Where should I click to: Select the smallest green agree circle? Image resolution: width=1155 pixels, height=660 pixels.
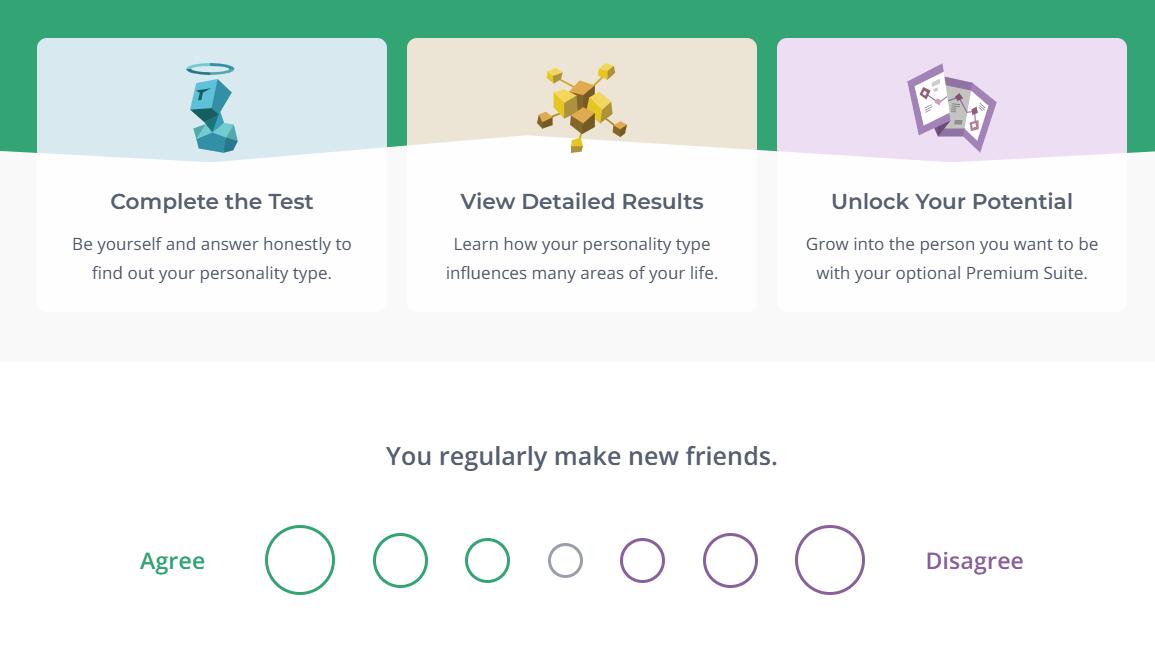pos(487,560)
